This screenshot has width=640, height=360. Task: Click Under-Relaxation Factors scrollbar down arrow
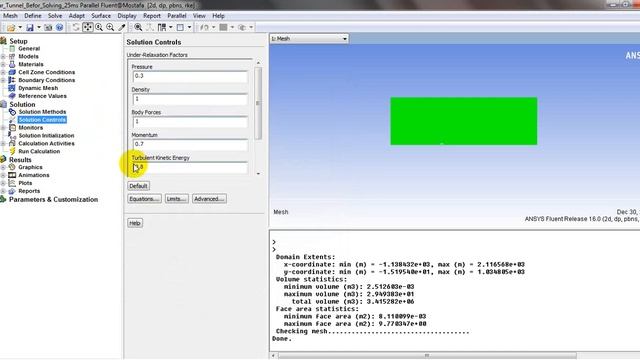[x=258, y=174]
